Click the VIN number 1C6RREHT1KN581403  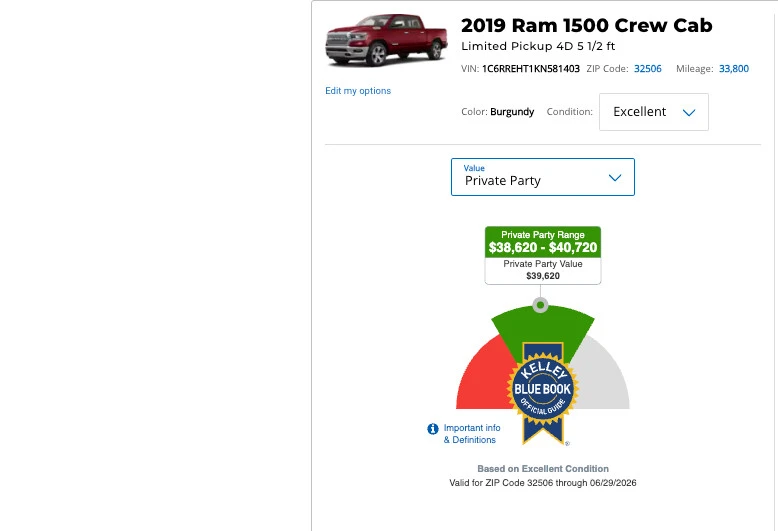click(x=530, y=69)
